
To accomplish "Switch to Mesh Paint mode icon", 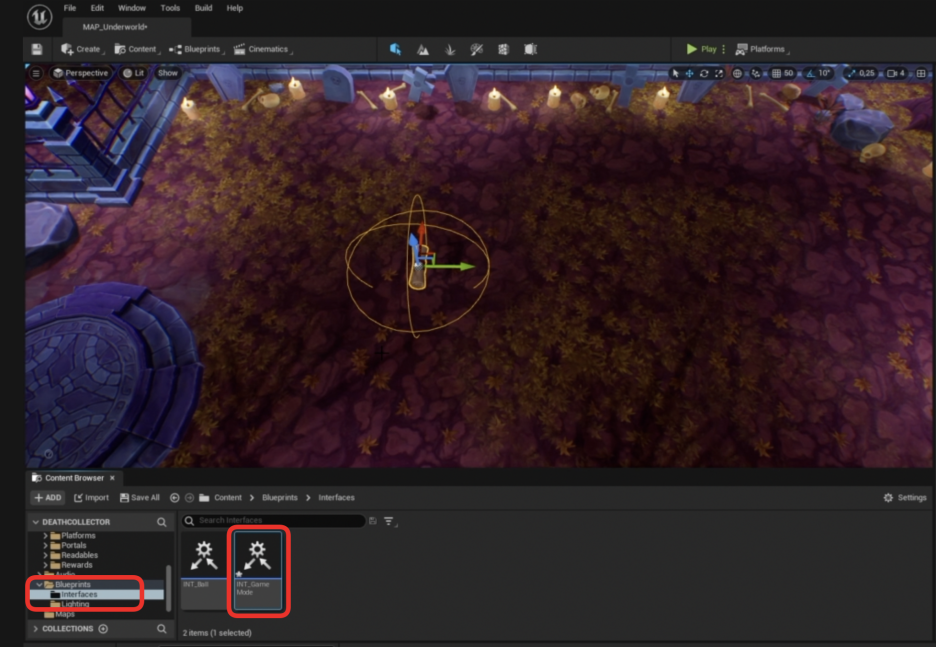I will point(476,50).
